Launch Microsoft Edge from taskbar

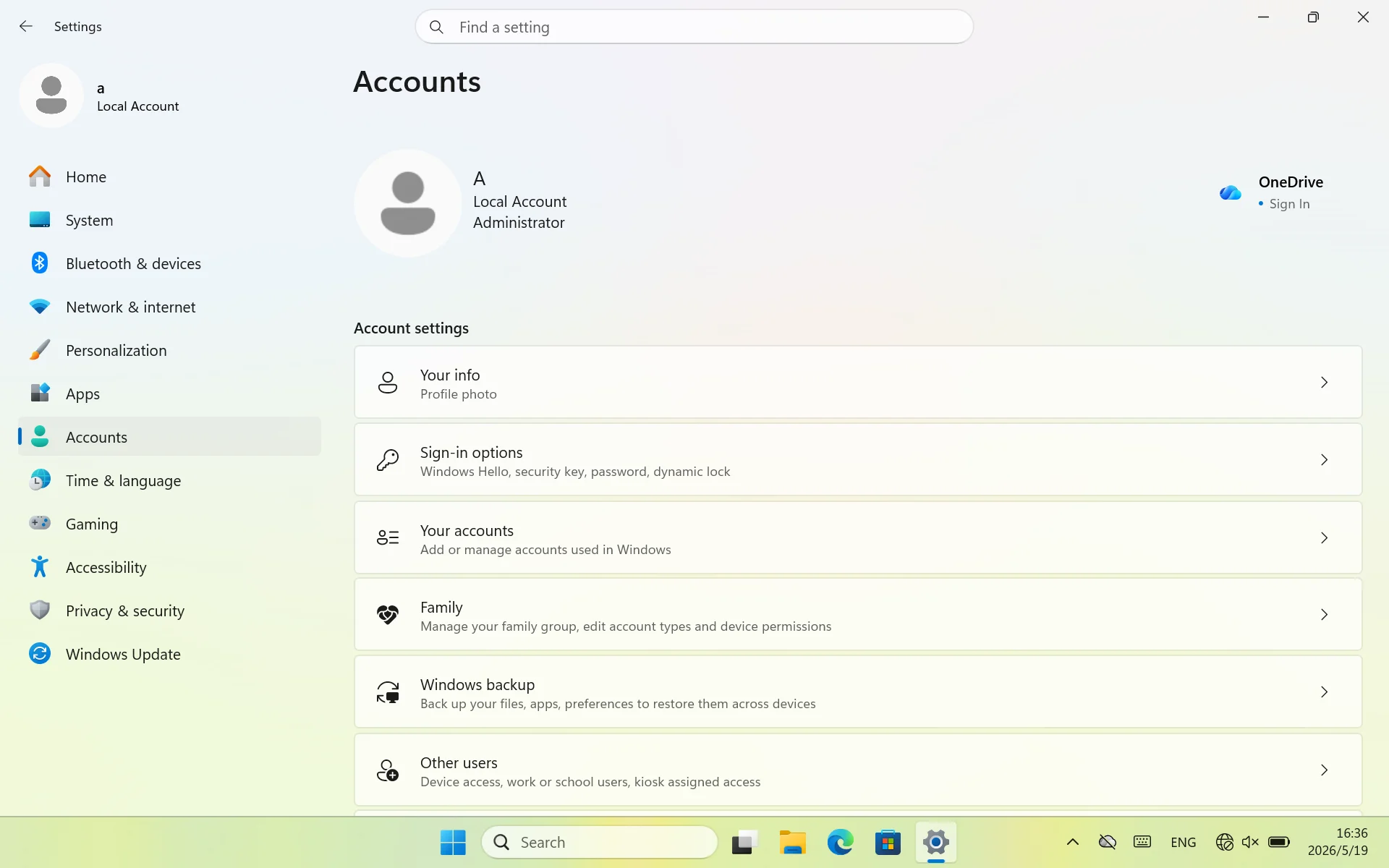(x=840, y=843)
